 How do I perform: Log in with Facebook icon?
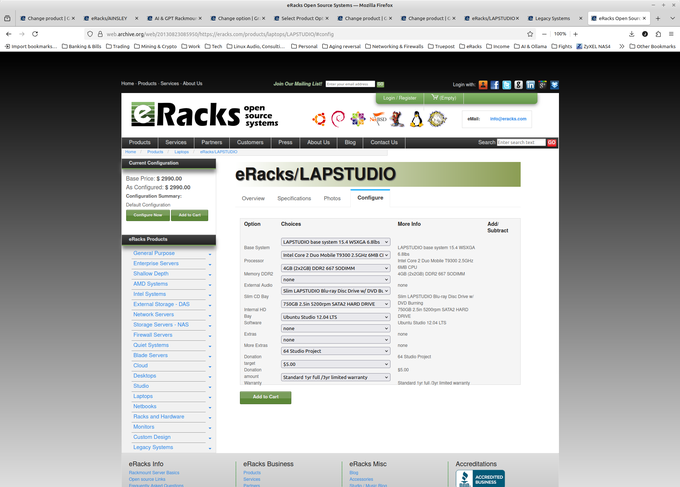tap(495, 85)
